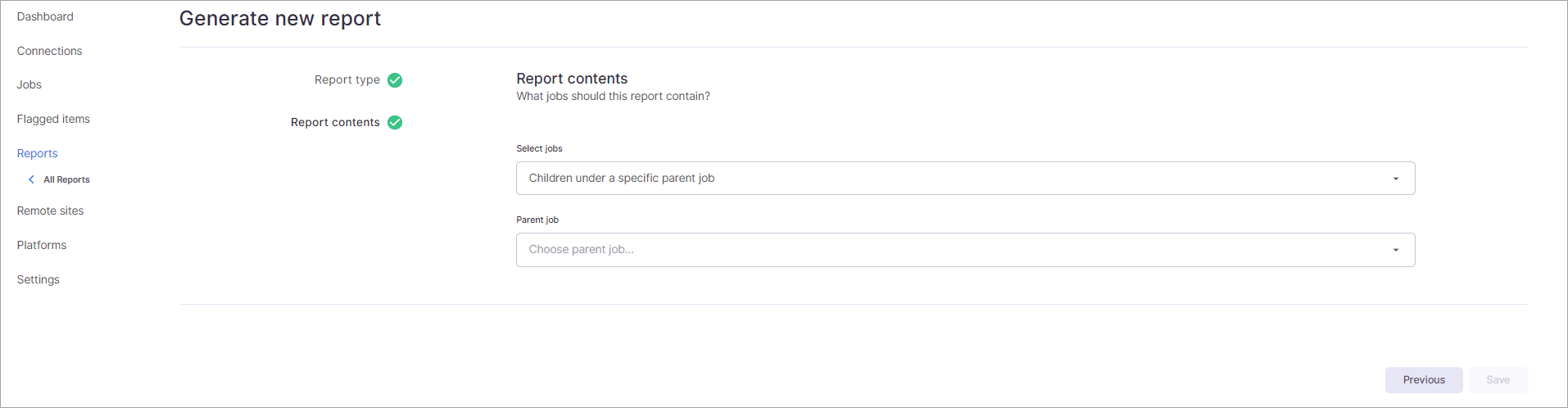Open Dashboard in the sidebar
This screenshot has height=408, width=1568.
(x=45, y=16)
